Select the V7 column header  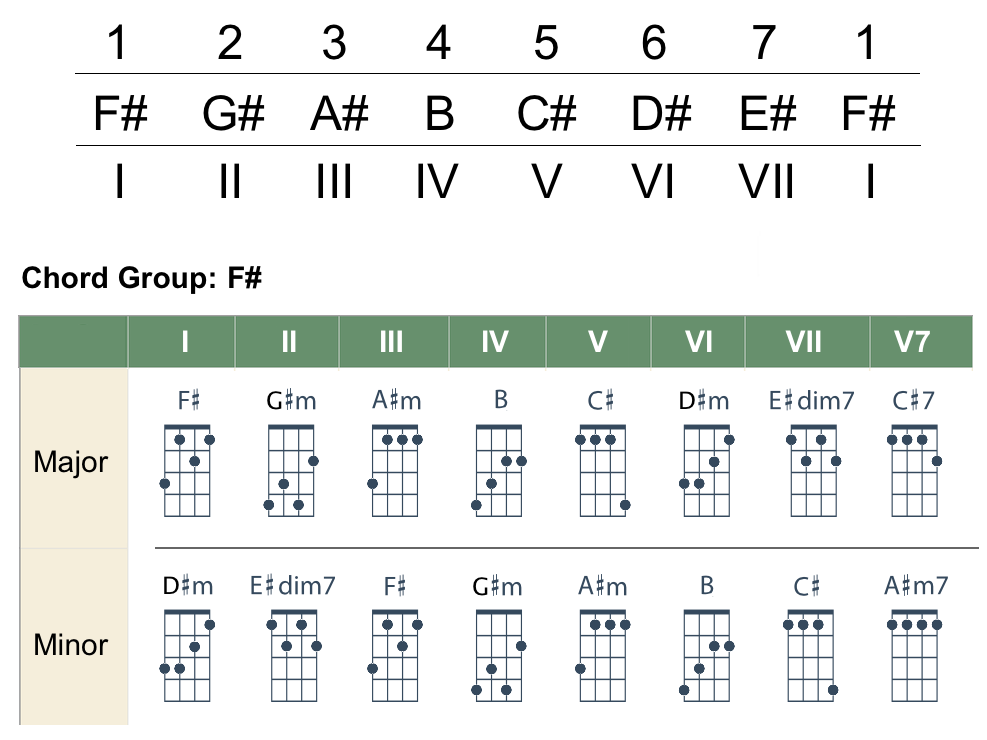pos(912,342)
